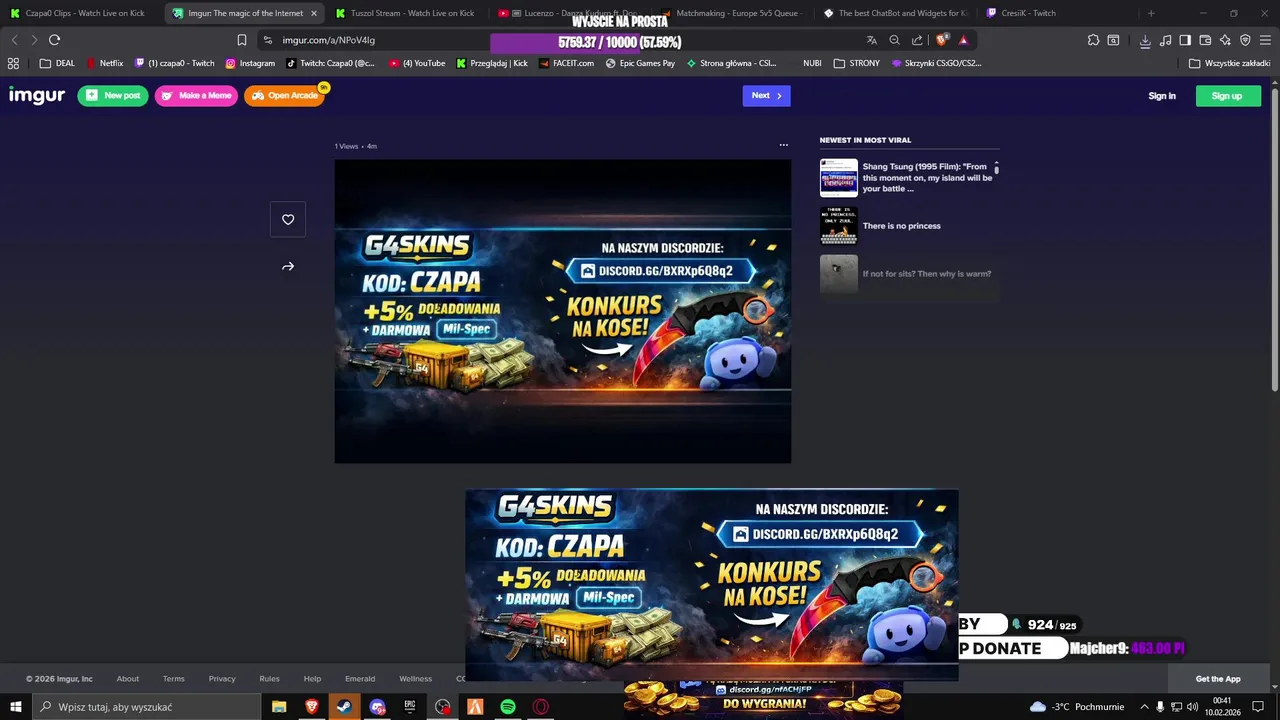Click the Windows Start button
The height and width of the screenshot is (720, 1280).
[x=16, y=707]
